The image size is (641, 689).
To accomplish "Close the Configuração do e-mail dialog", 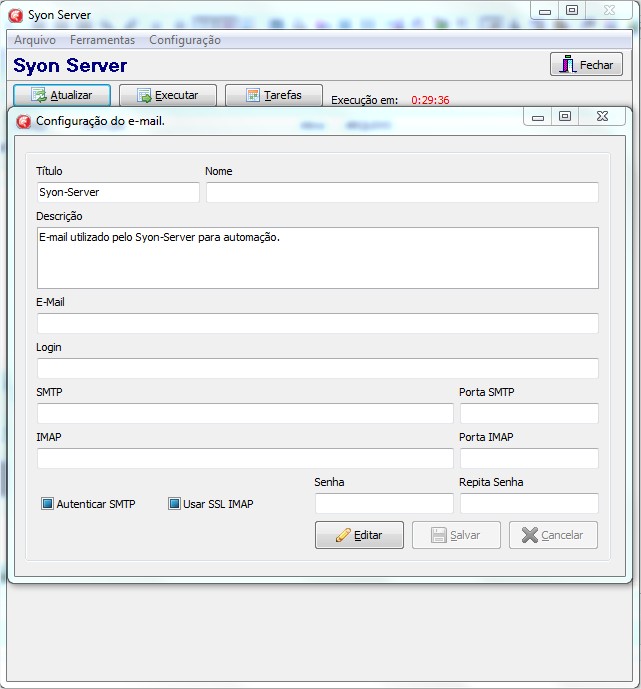I will click(x=602, y=116).
